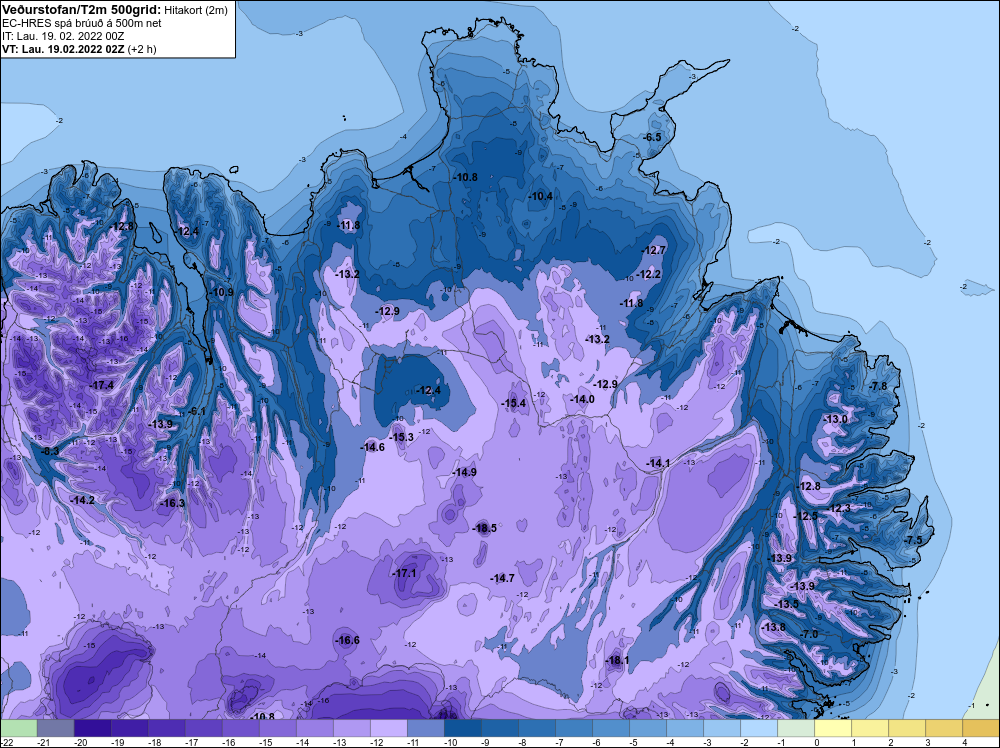Image resolution: width=1000 pixels, height=748 pixels.
Task: Click the -7.0 temperature reading
Action: click(809, 634)
